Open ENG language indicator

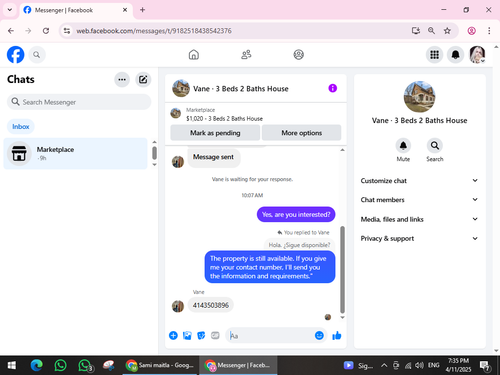click(x=433, y=365)
